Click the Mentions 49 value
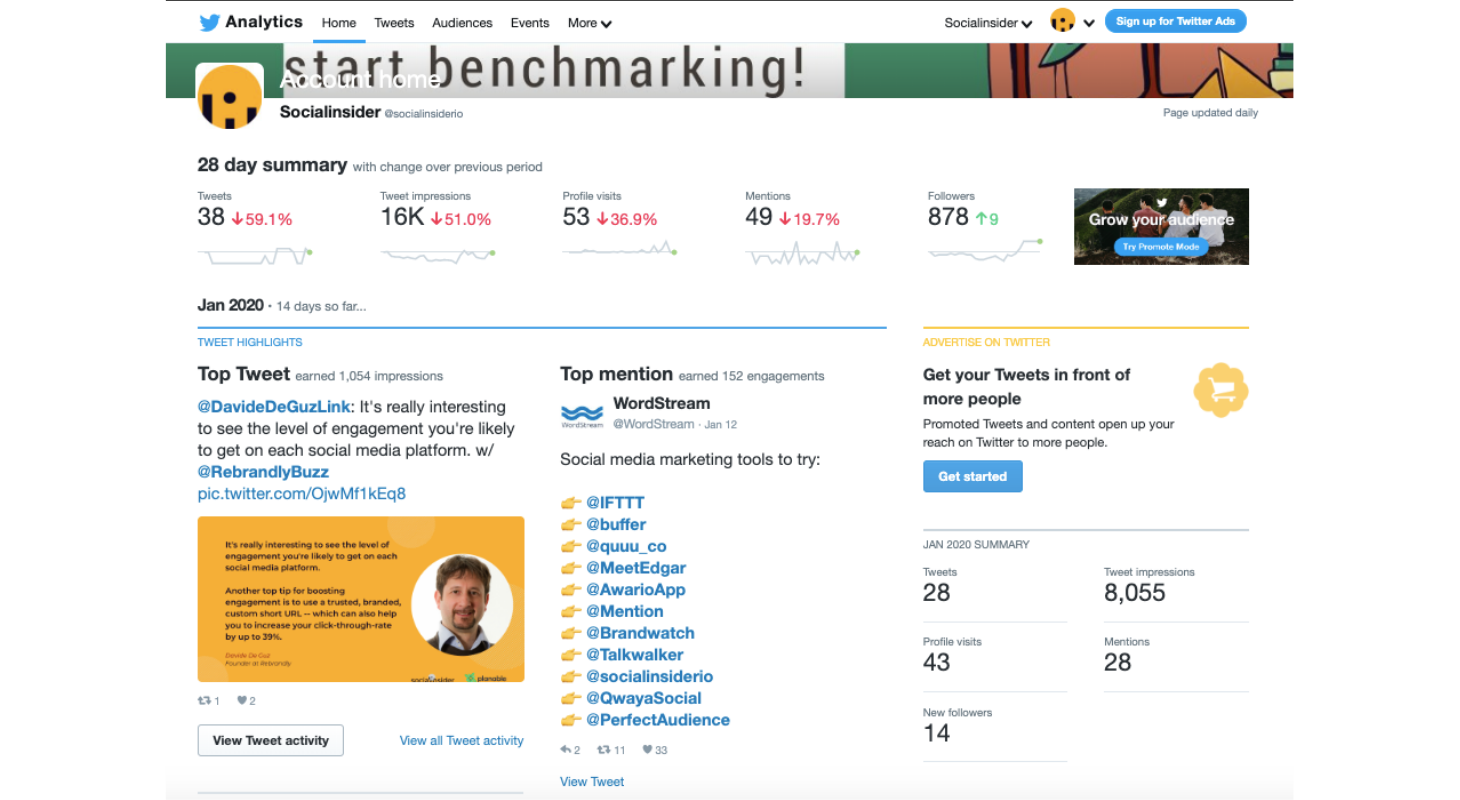The image size is (1460, 800). pos(759,217)
